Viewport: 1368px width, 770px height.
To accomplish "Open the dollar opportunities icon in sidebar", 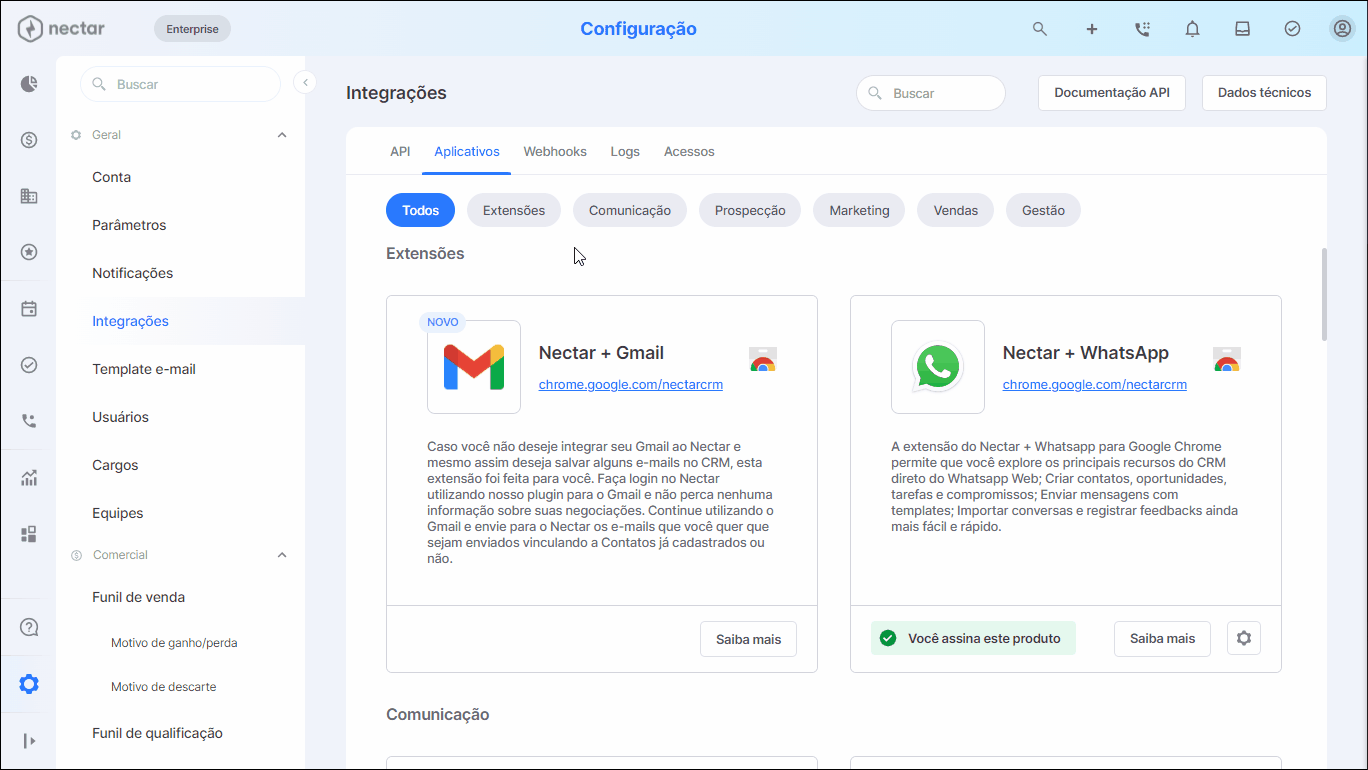I will 29,140.
